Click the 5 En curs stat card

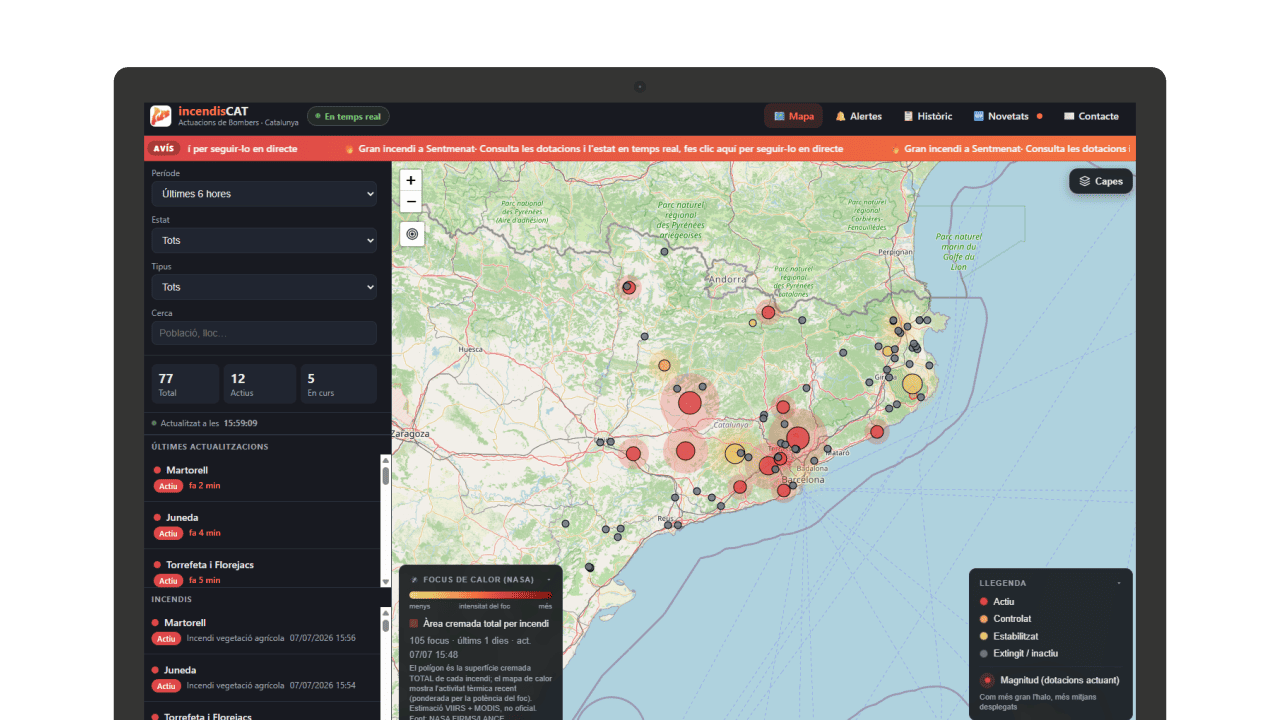(x=339, y=384)
